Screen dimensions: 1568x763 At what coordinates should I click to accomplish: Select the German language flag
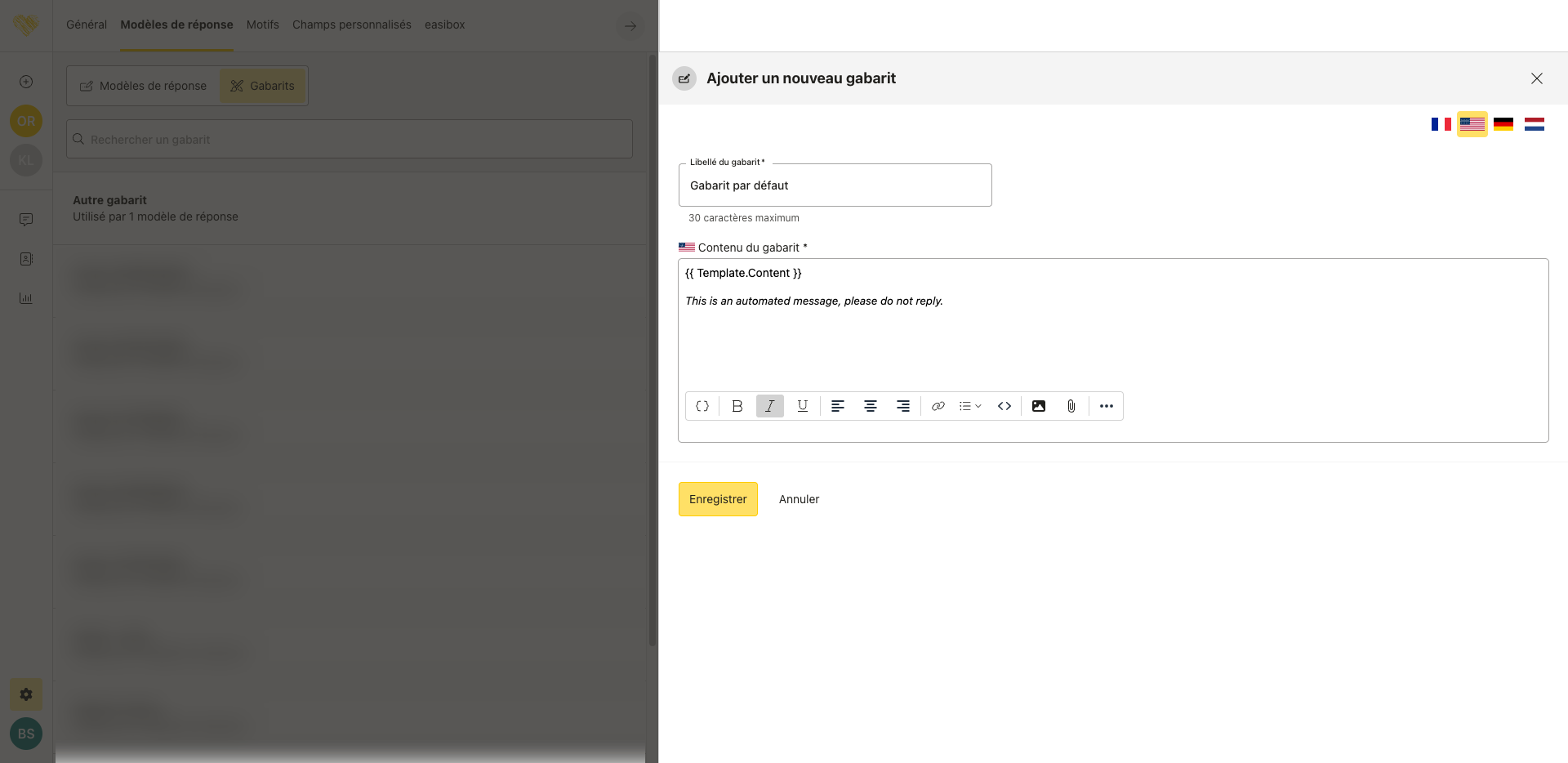coord(1503,124)
